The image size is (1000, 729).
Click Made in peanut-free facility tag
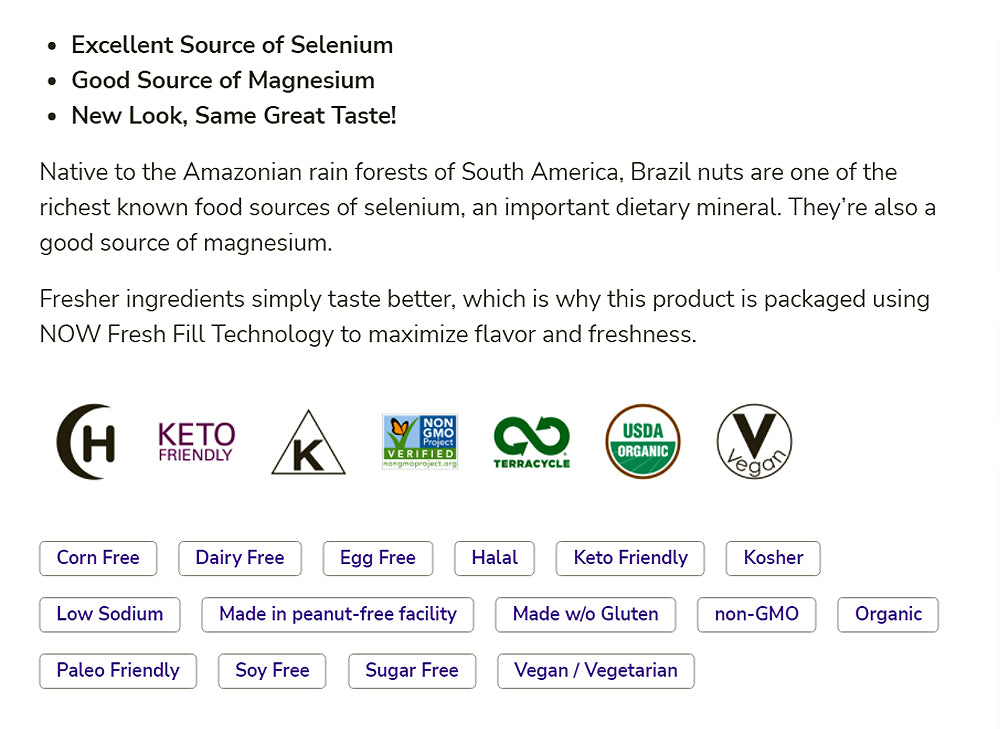(337, 614)
